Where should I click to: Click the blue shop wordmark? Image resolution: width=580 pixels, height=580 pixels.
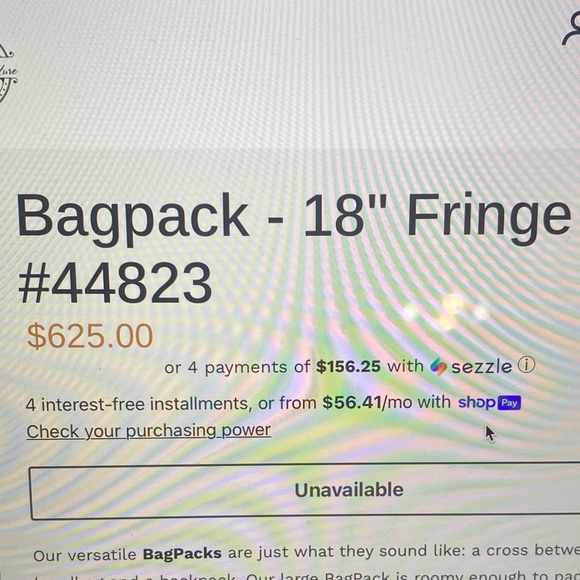[476, 403]
